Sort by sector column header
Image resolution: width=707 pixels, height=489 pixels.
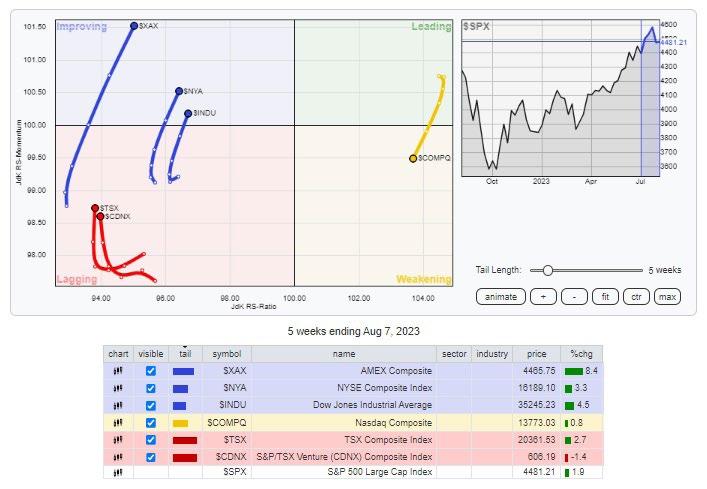(x=454, y=354)
